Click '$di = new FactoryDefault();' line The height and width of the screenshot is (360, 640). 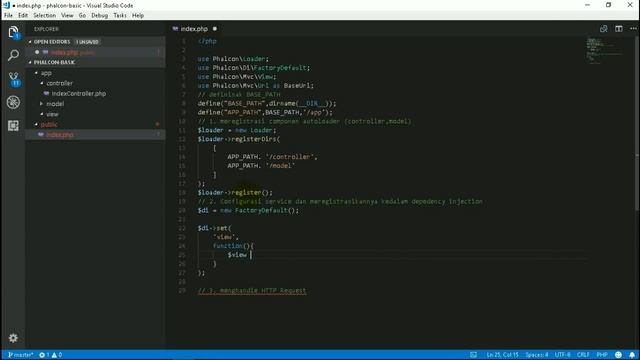click(x=248, y=210)
